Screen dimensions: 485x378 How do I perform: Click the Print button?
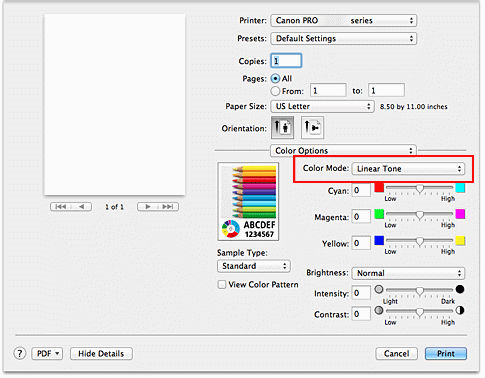tap(446, 353)
